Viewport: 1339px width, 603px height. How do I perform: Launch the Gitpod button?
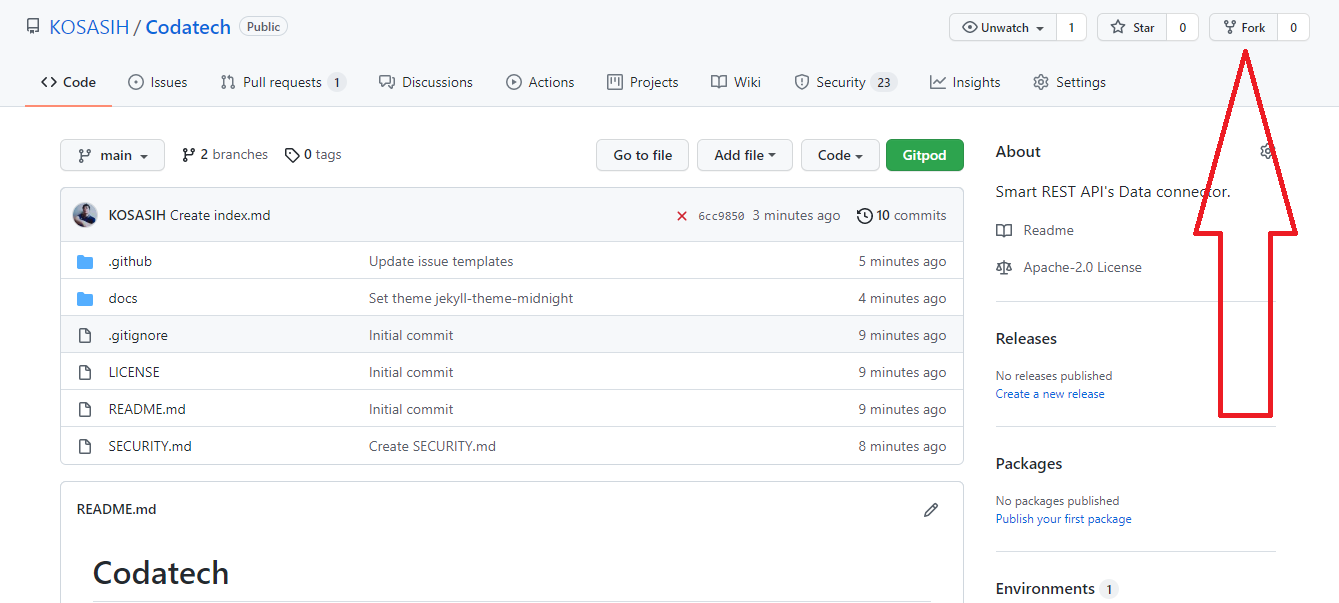pos(925,155)
